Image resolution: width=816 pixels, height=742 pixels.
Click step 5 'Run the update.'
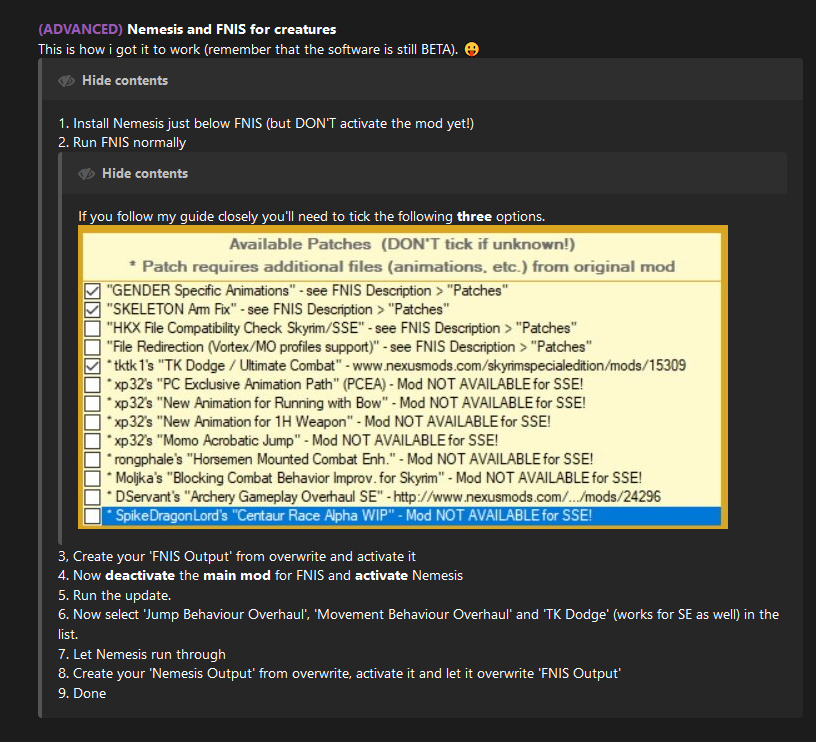[x=114, y=595]
